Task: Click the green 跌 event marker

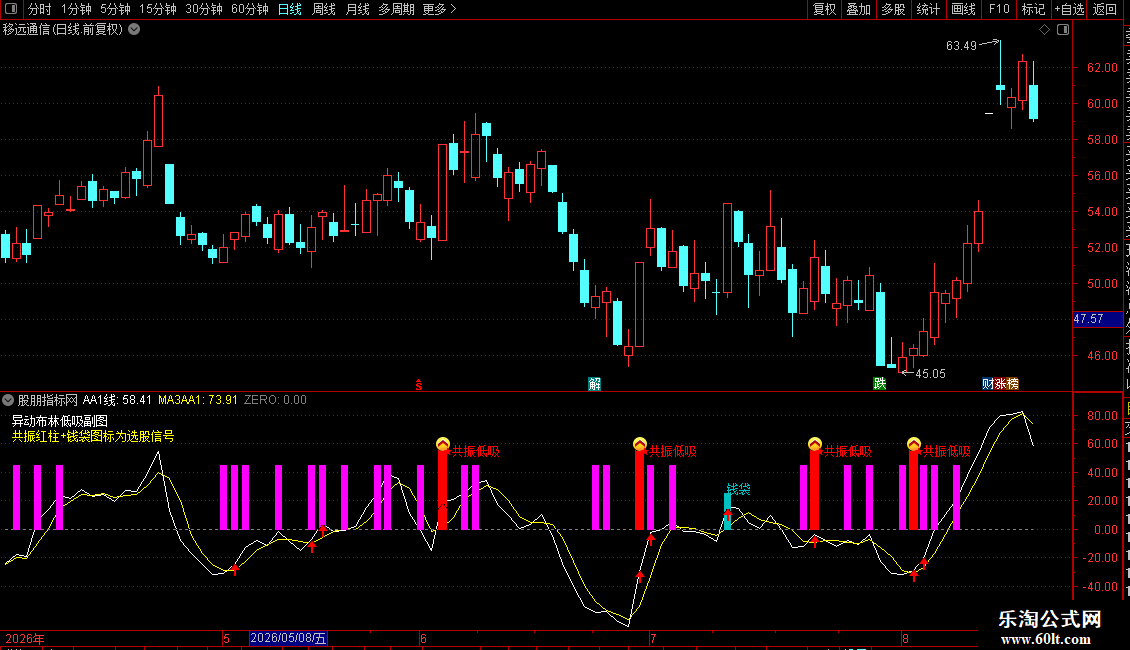Action: 880,383
